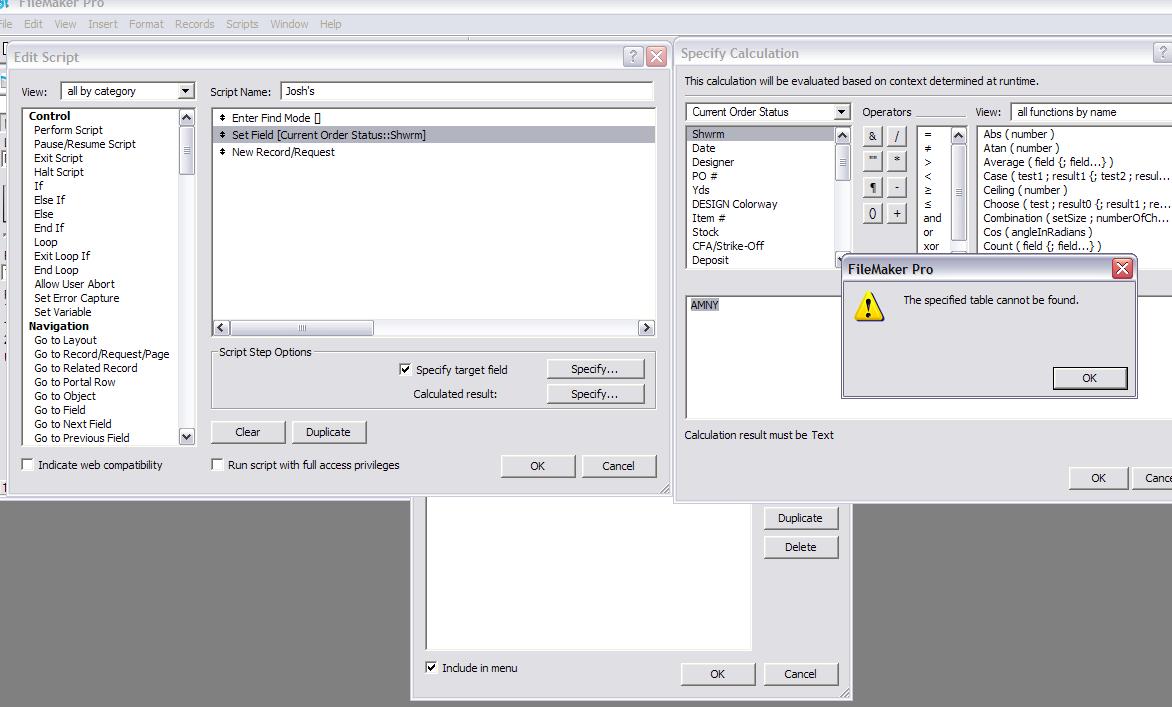
Task: Click the step category list vertical scrollbar thumb
Action: [x=187, y=150]
